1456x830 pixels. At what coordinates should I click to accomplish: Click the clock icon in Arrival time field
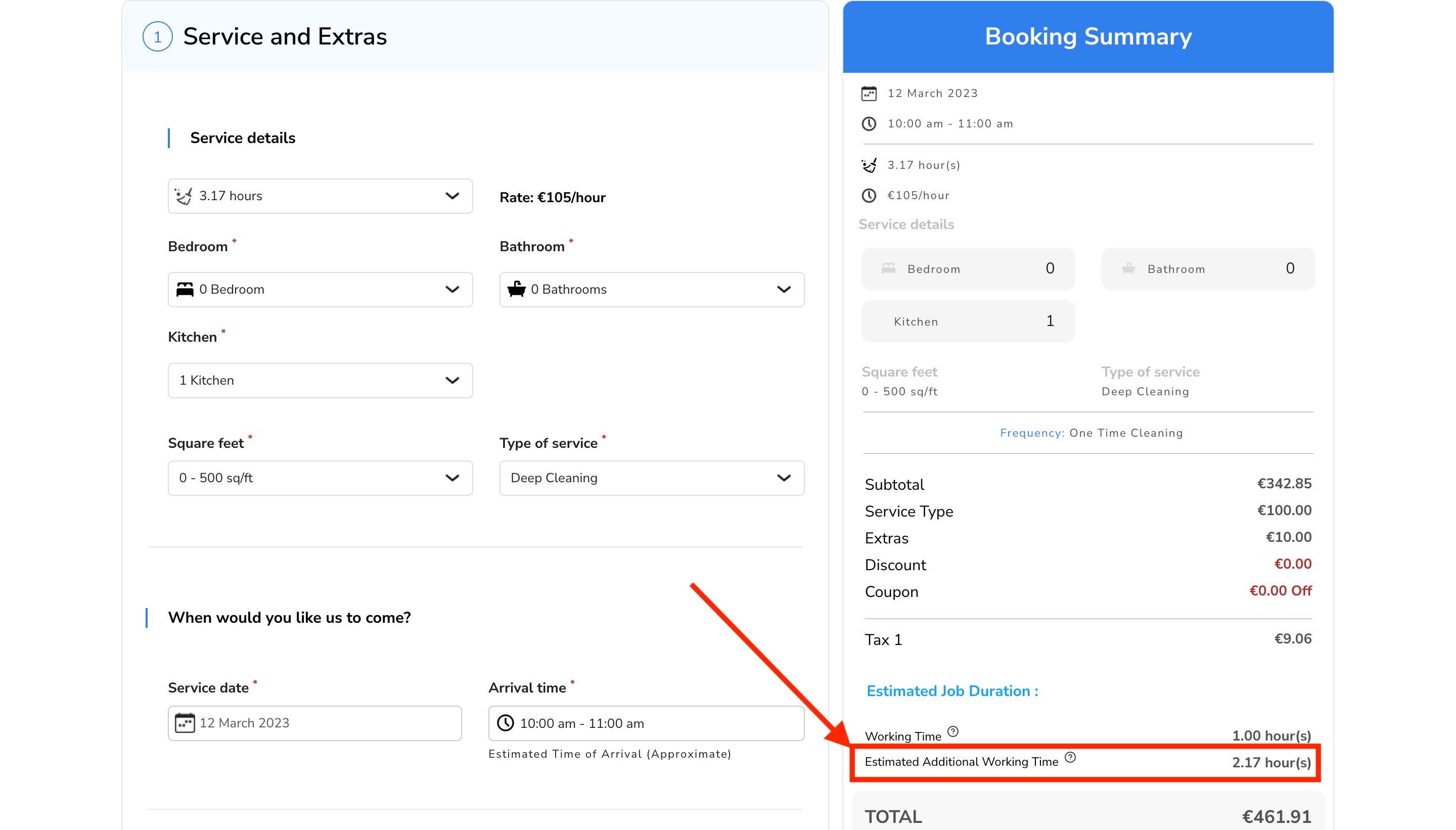(x=505, y=723)
